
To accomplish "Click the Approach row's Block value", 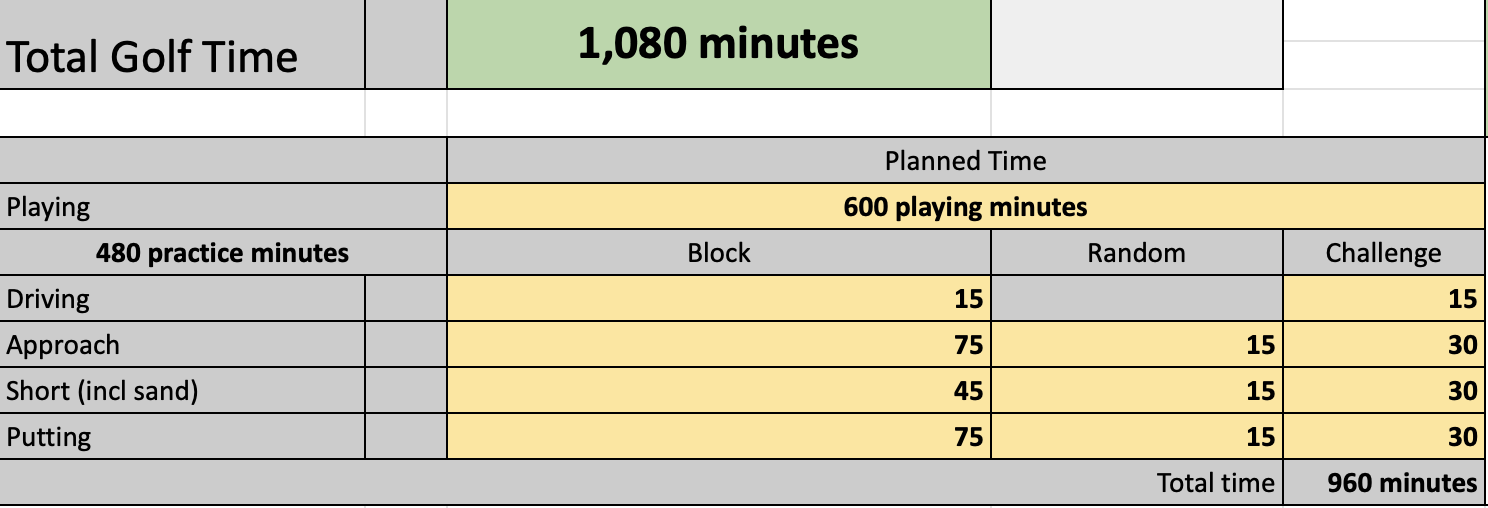I will coord(718,345).
